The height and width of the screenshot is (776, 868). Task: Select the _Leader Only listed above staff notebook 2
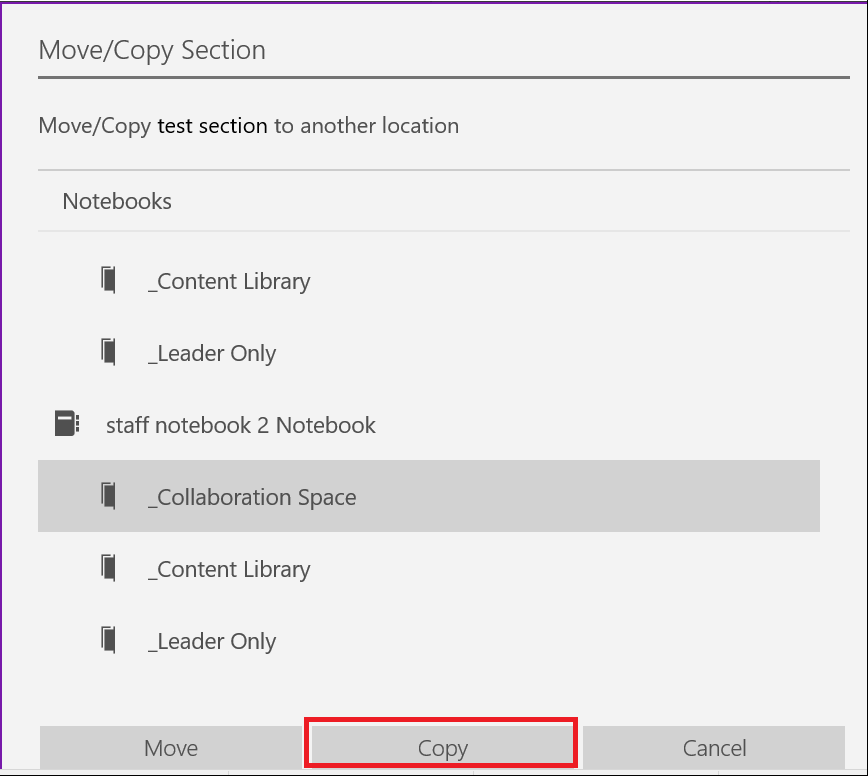[428, 353]
